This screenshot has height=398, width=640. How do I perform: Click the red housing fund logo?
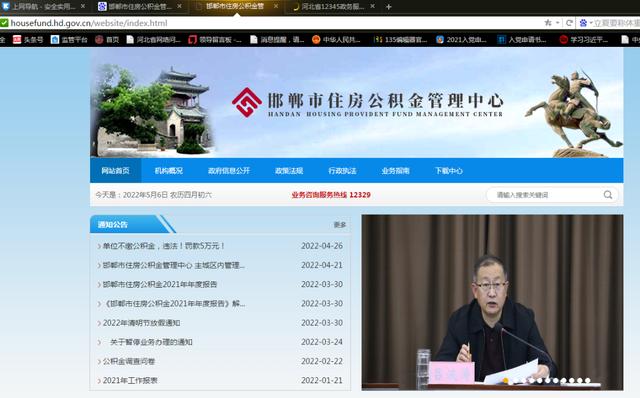tap(247, 102)
